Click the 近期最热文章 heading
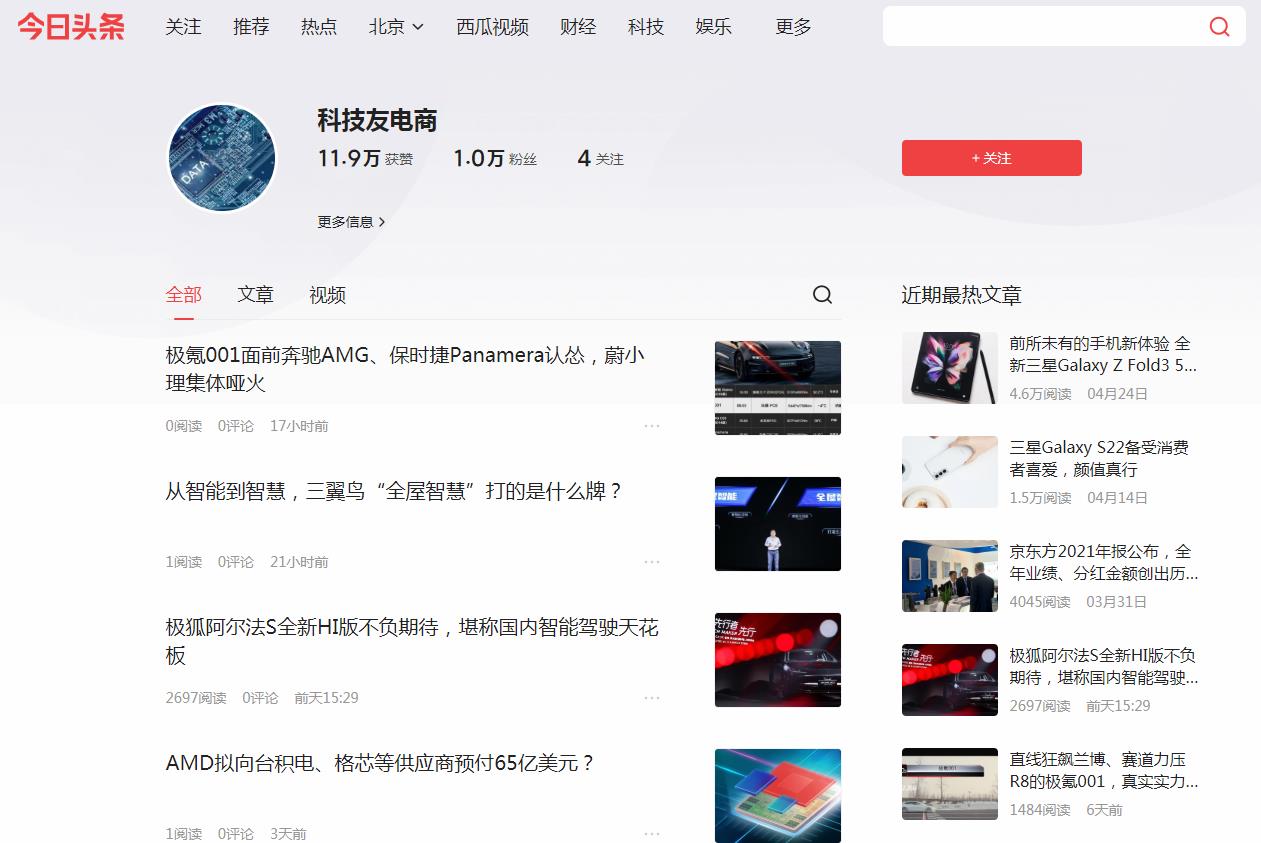 click(x=961, y=295)
